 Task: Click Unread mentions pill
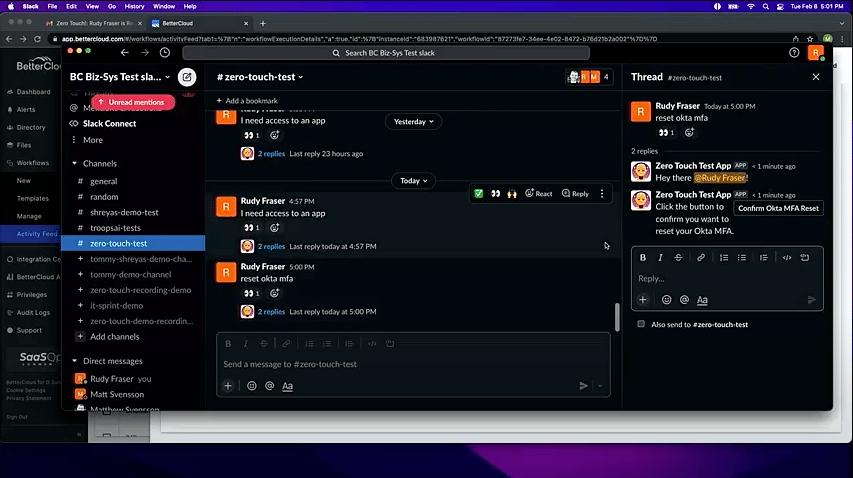pyautogui.click(x=133, y=102)
